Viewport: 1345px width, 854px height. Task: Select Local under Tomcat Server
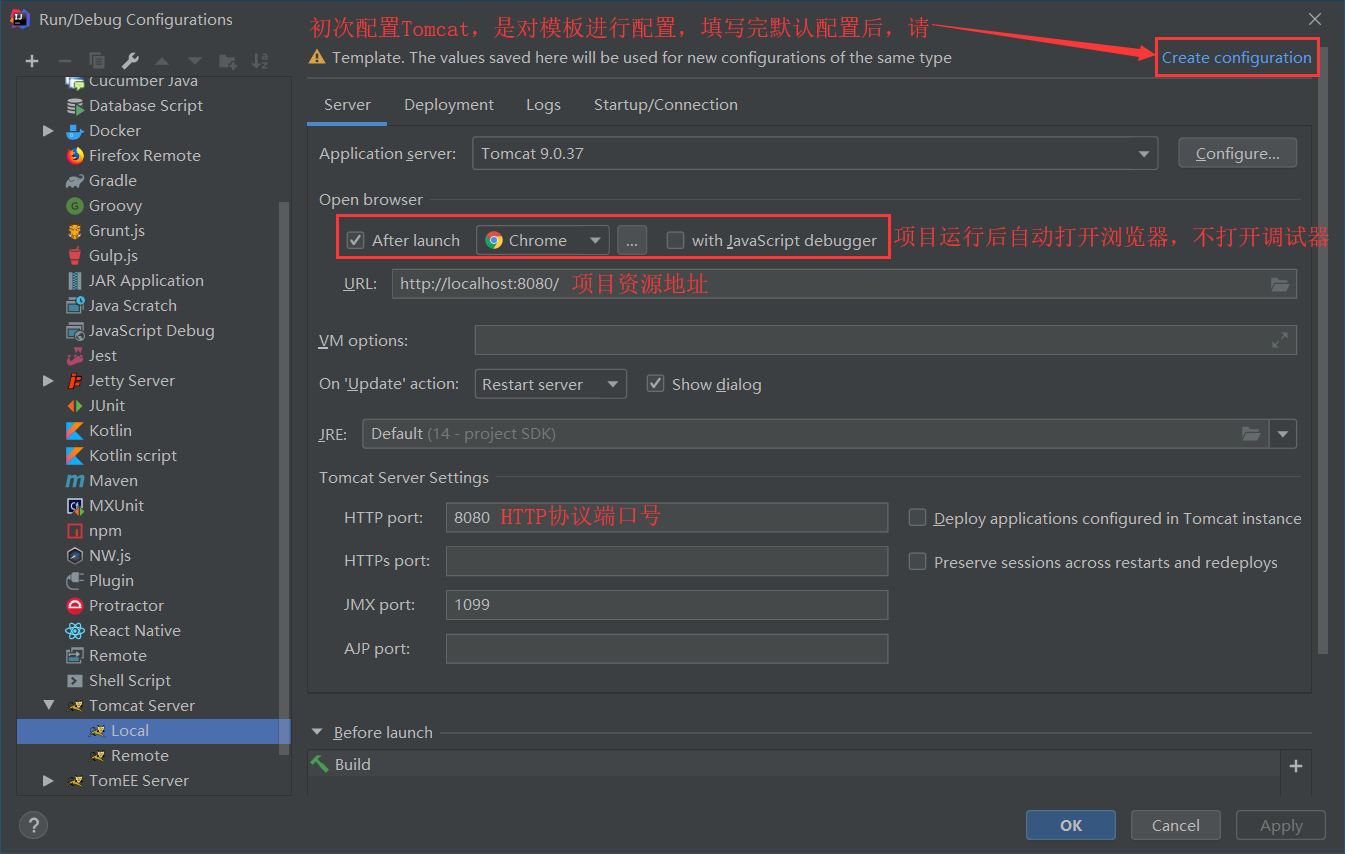pyautogui.click(x=154, y=731)
